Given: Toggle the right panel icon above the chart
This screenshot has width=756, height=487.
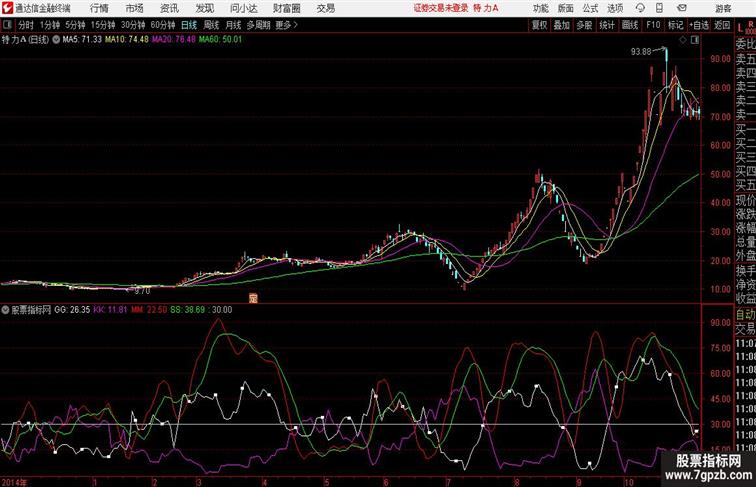Looking at the screenshot, I should pos(695,41).
